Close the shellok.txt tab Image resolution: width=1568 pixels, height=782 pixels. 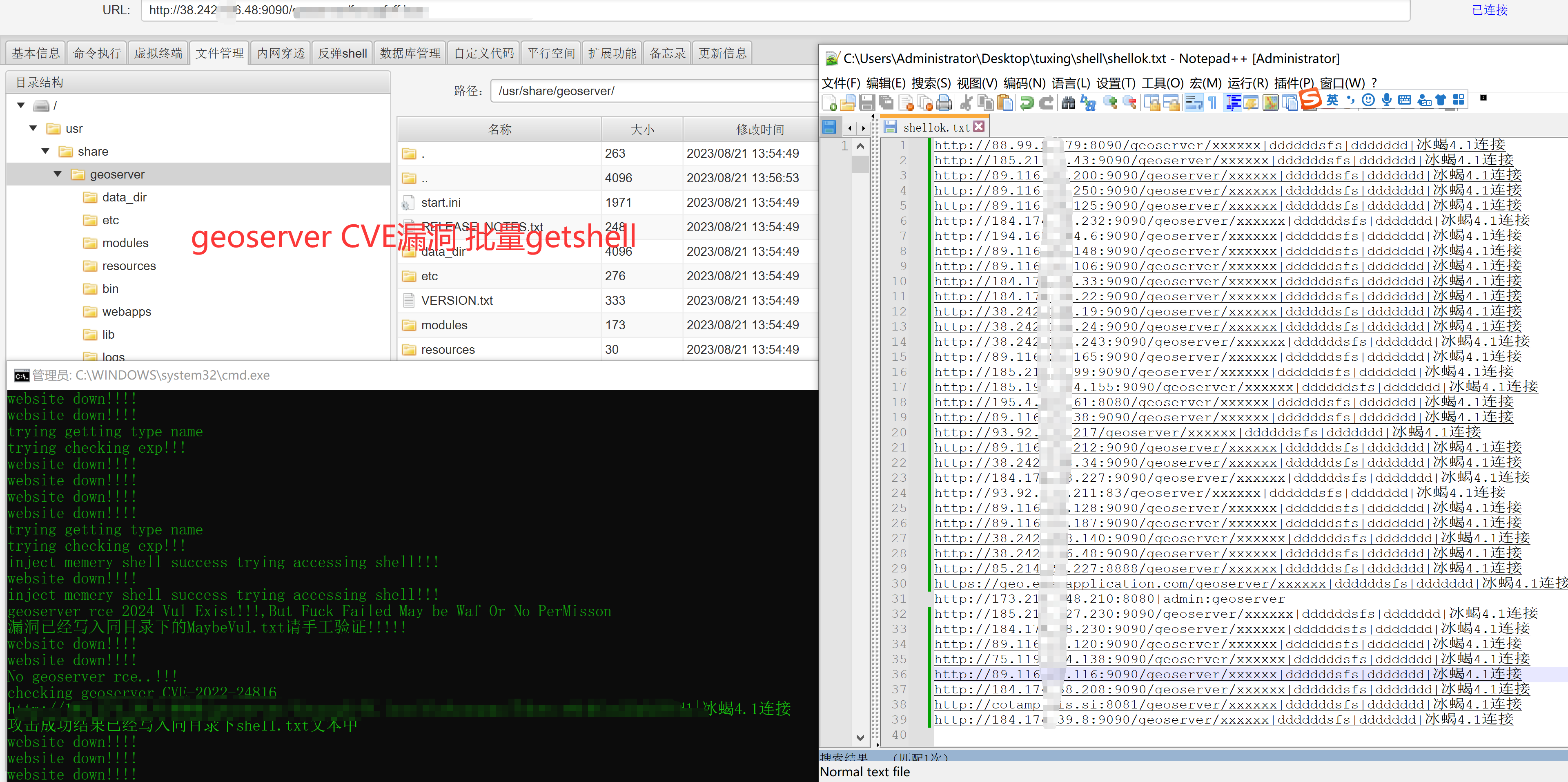(978, 126)
